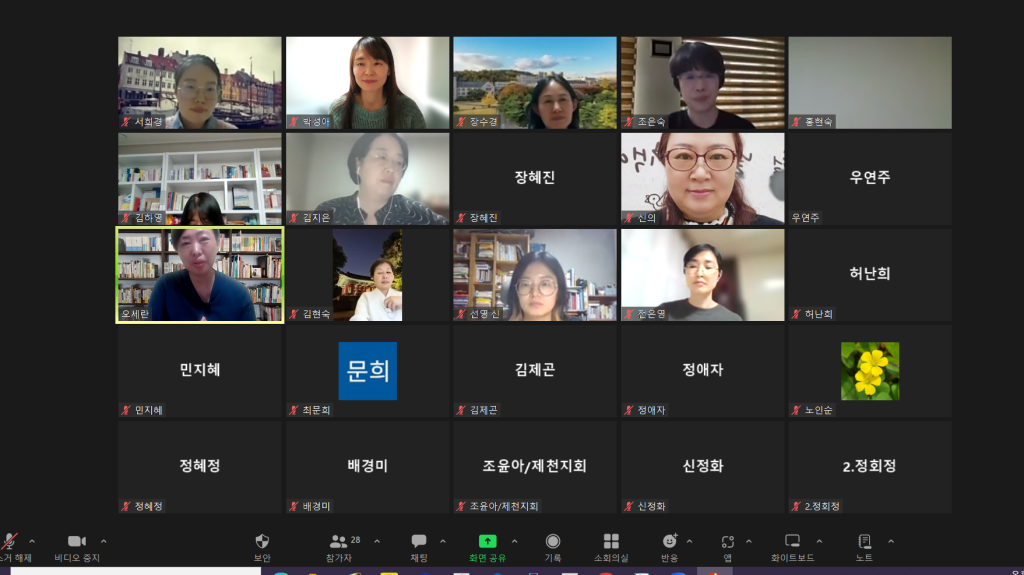Screen dimensions: 1024x575
Task: Open the 노트 notes icon
Action: (864, 541)
